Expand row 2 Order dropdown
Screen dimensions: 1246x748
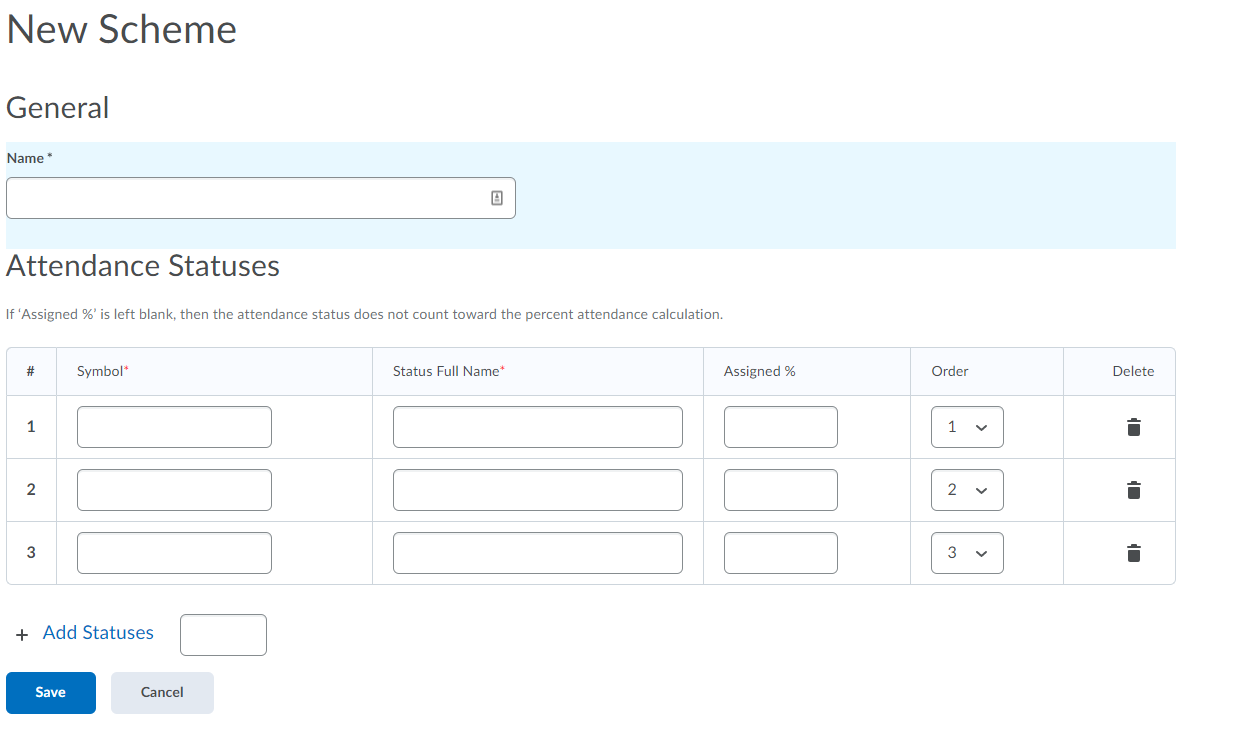(966, 490)
